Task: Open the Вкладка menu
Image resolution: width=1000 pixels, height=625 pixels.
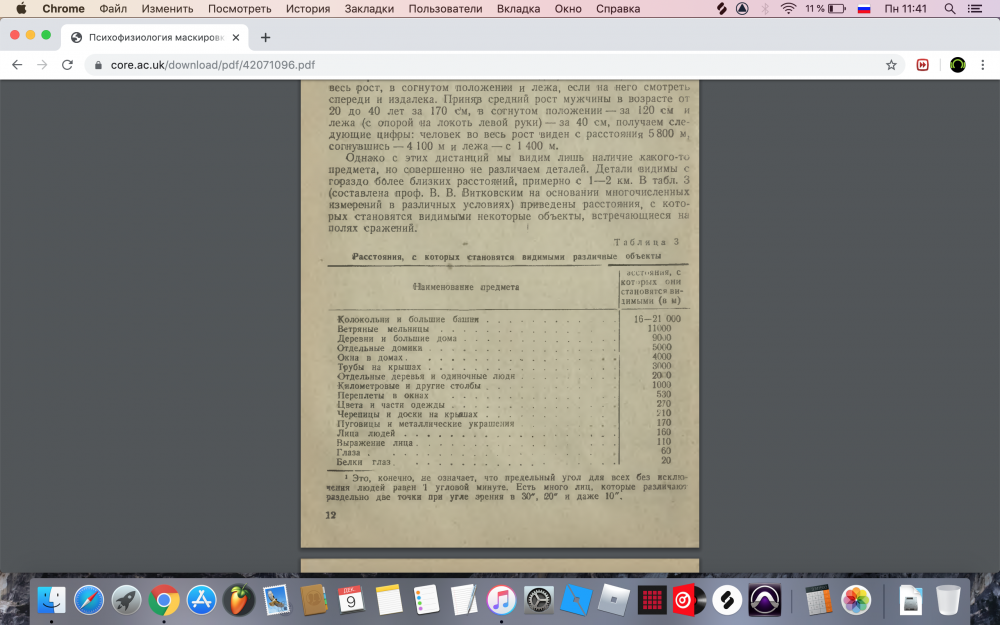Action: click(518, 9)
